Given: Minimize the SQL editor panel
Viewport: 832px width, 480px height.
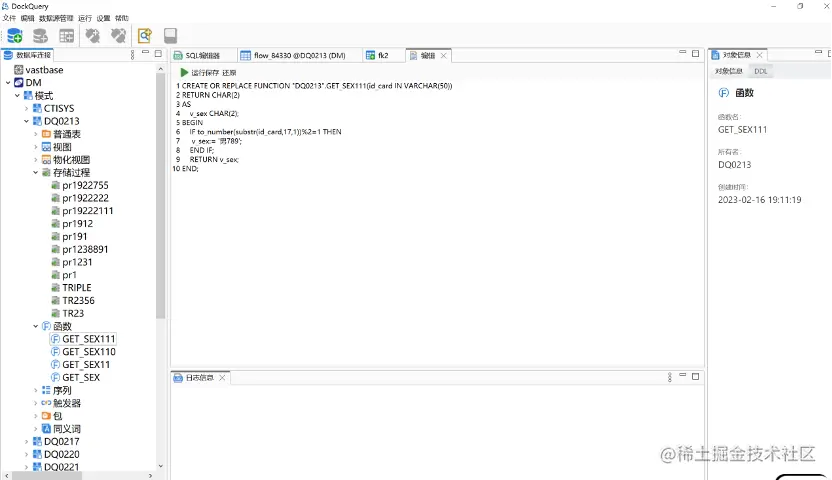Looking at the screenshot, I should coord(683,52).
